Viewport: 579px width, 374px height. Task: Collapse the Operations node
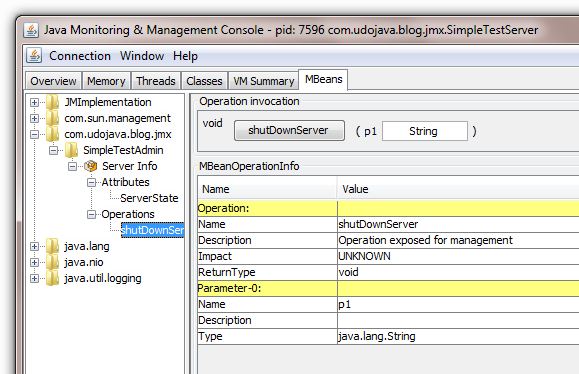coord(92,215)
